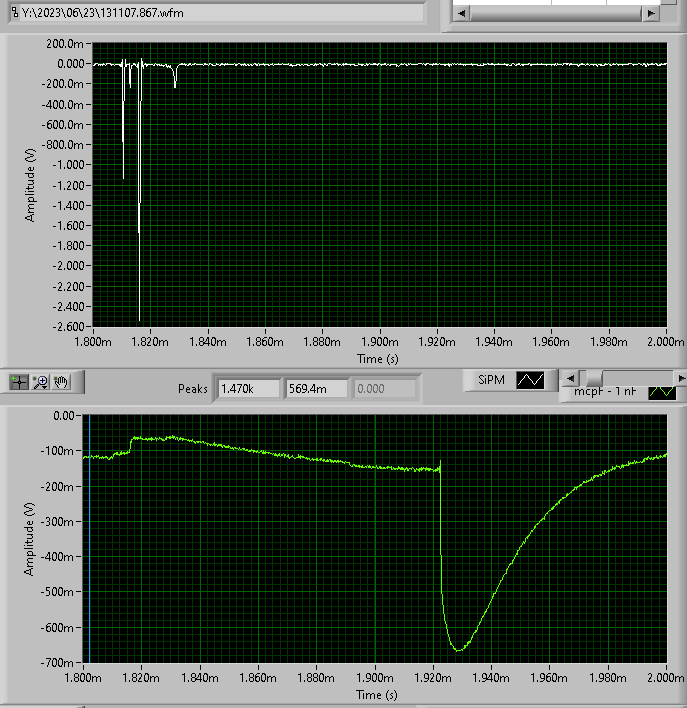Screen dimensions: 687x708
Task: Click the 1.900m upper X-axis tick label
Action: pyautogui.click(x=380, y=342)
